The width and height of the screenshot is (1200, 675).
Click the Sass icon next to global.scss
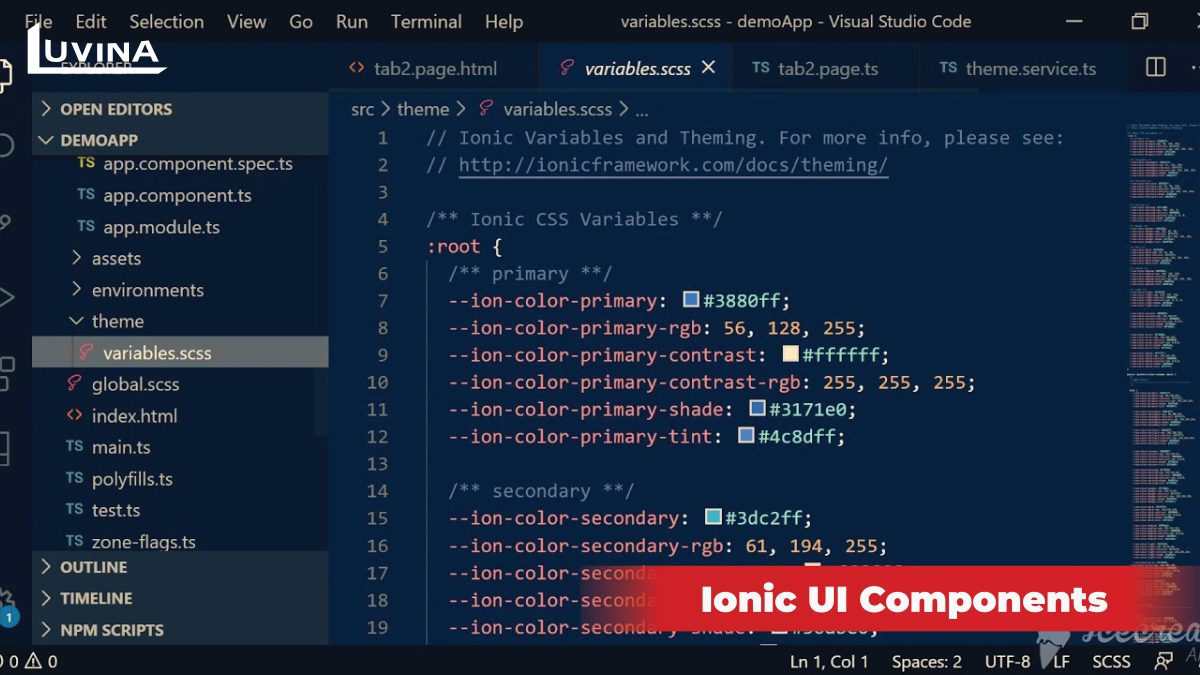(74, 383)
